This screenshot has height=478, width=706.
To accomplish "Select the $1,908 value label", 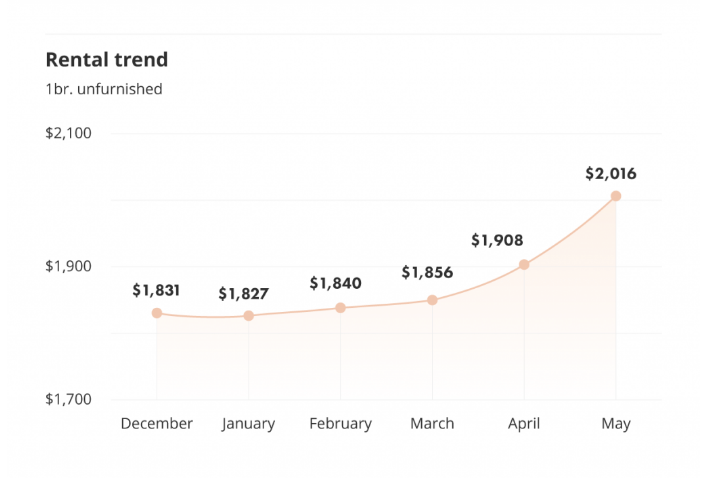I will tap(497, 240).
